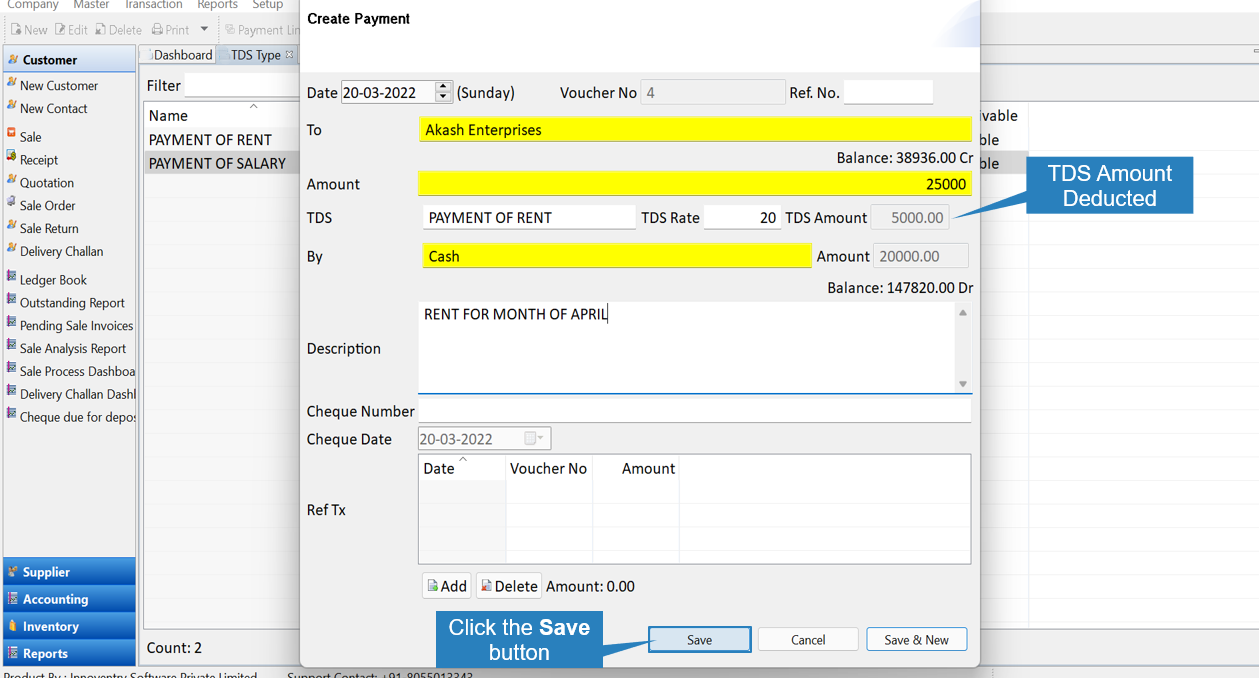Click the To field Akash Enterprises
This screenshot has height=678, width=1259.
[695, 130]
